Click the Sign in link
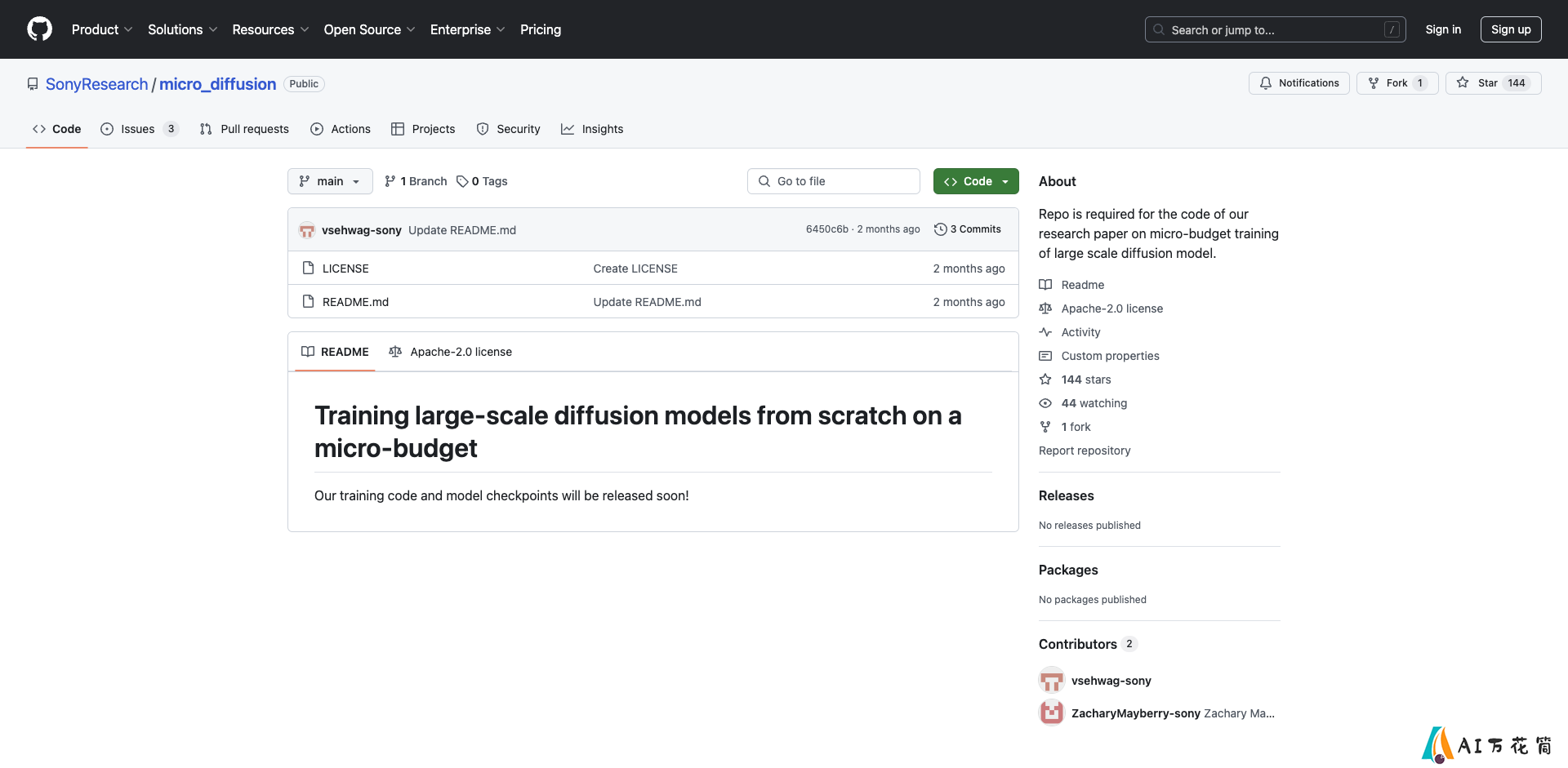The width and height of the screenshot is (1568, 768). (1443, 29)
